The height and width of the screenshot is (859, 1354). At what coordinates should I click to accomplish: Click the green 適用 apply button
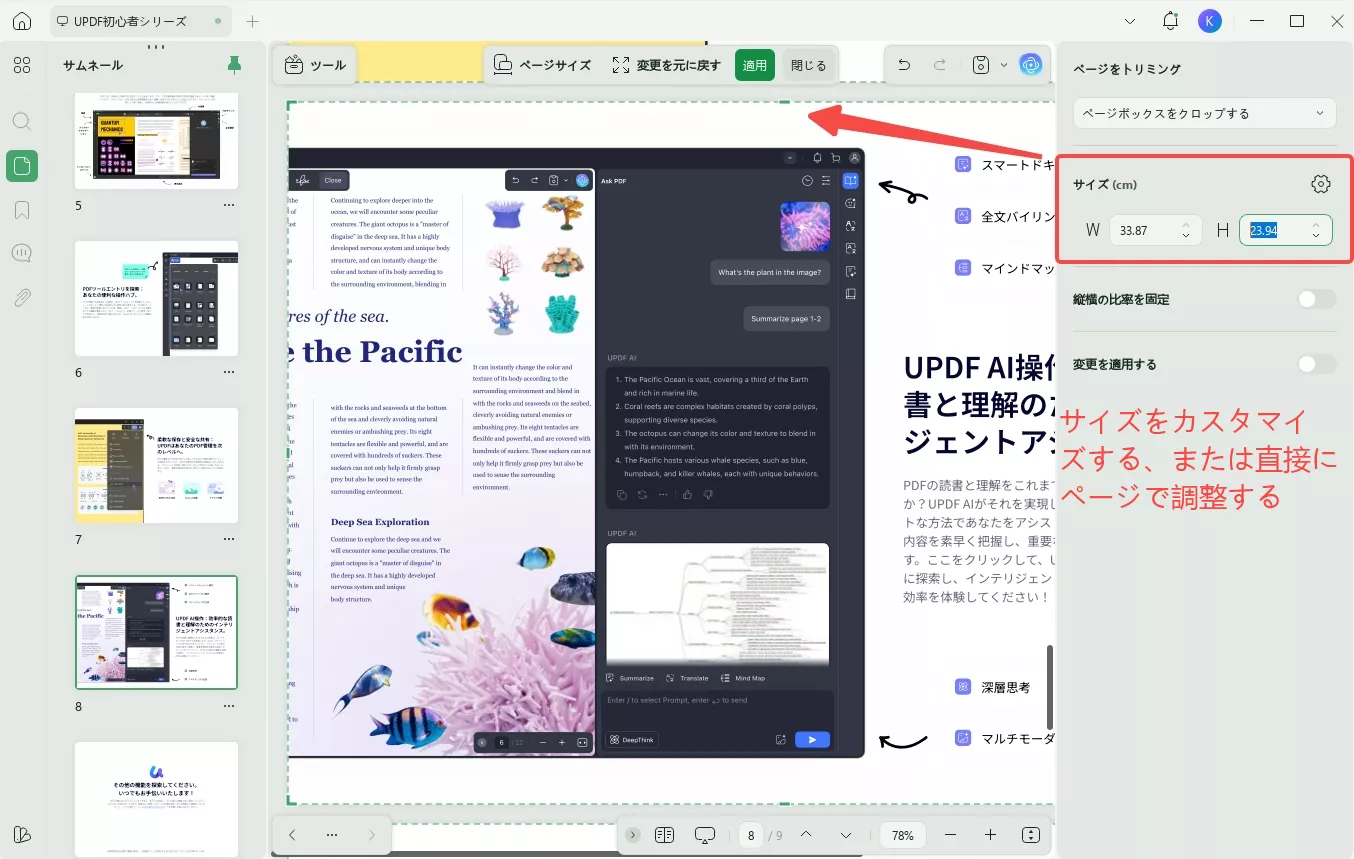(755, 65)
